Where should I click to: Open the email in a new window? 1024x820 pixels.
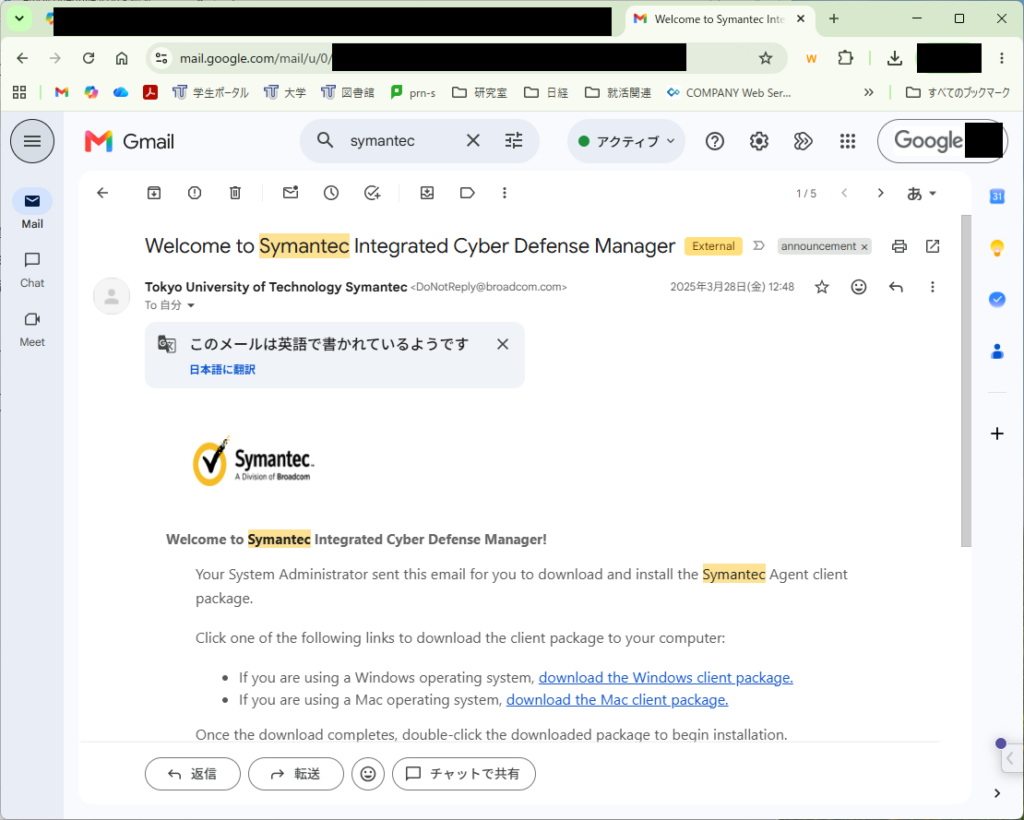(x=933, y=246)
